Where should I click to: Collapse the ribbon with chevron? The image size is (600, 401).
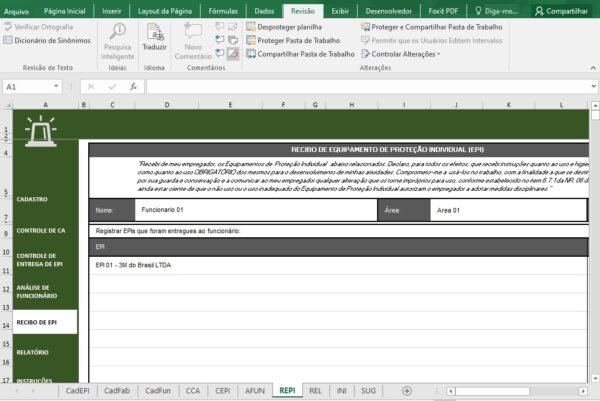593,68
